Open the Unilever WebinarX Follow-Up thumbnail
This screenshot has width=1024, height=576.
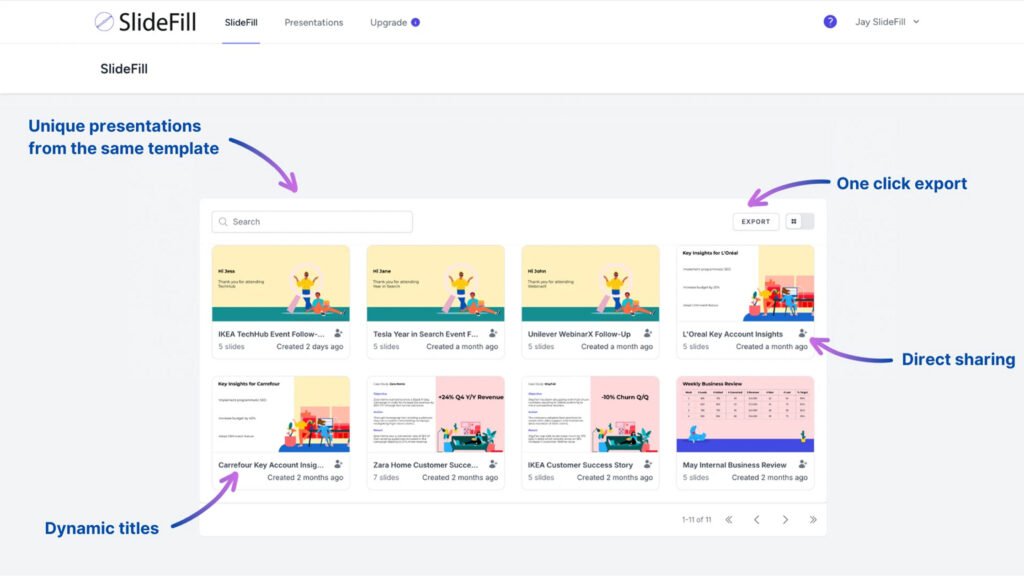(x=590, y=283)
